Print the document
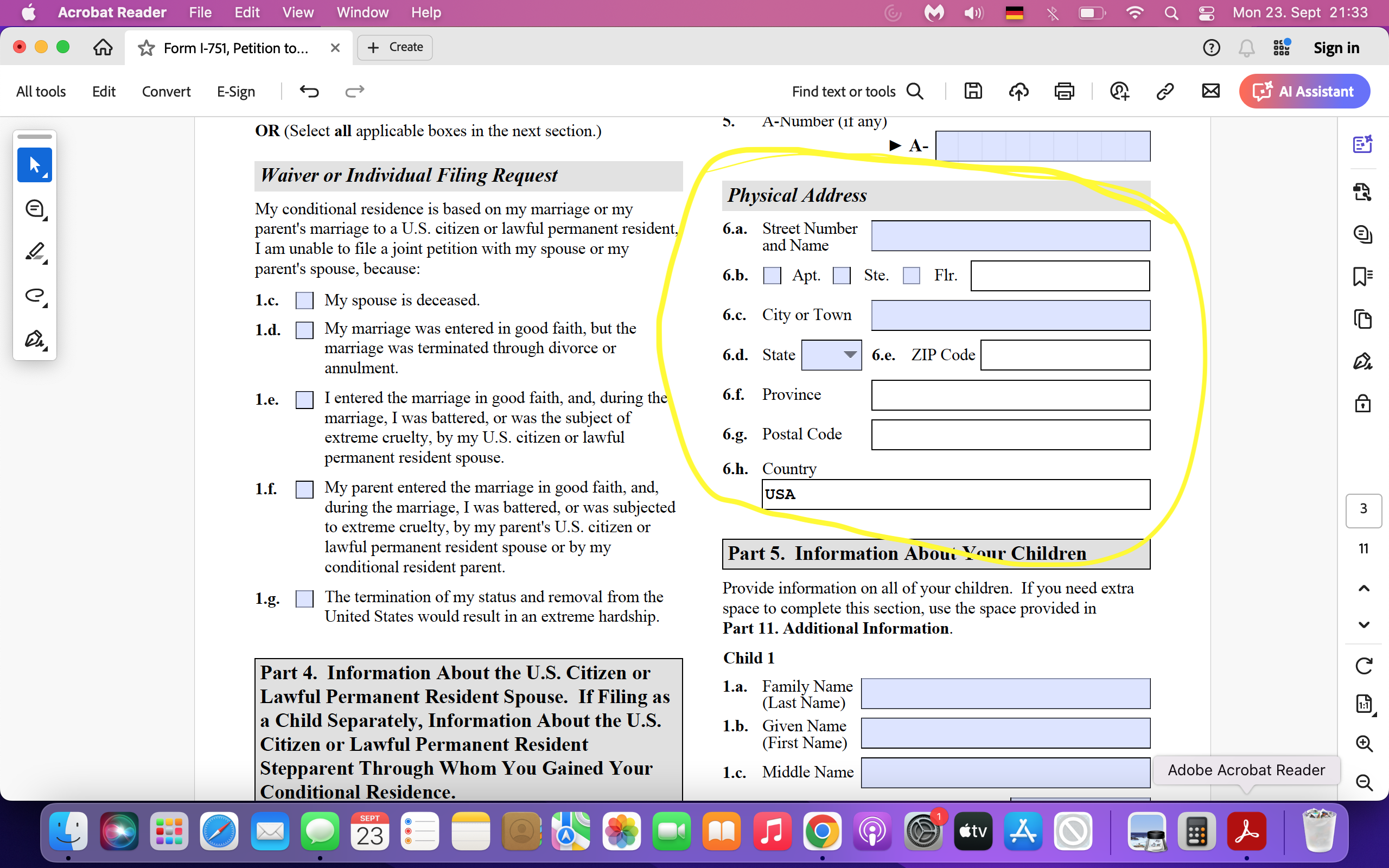This screenshot has height=868, width=1389. 1064,91
